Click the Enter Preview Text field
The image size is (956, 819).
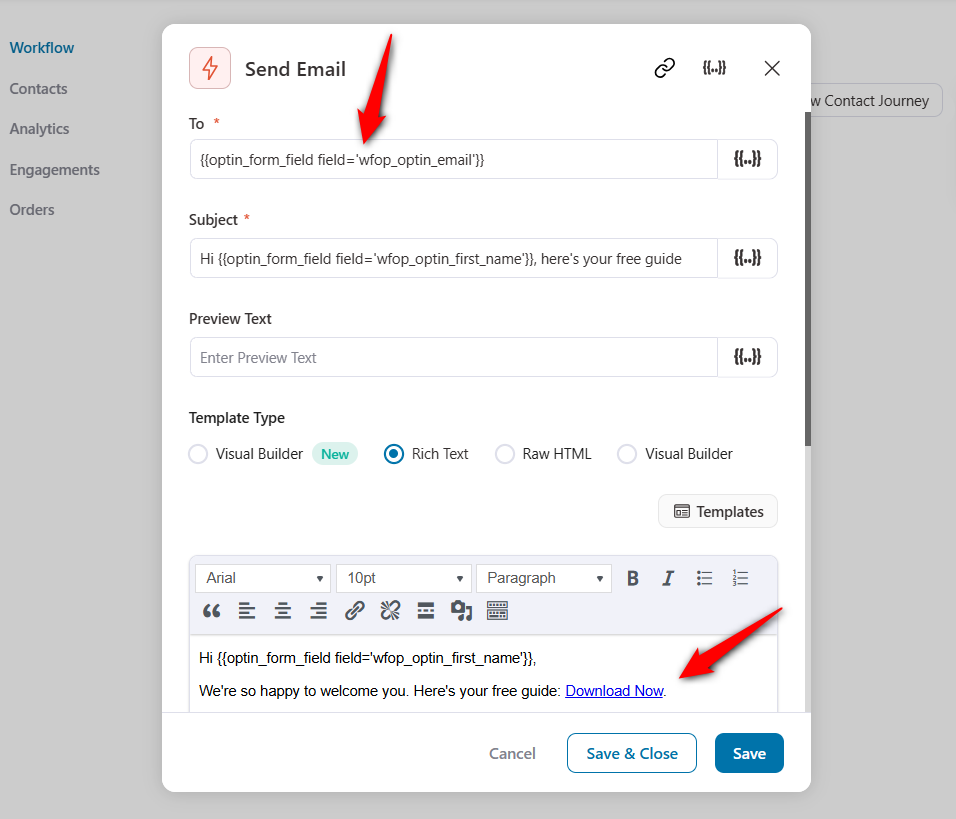[454, 357]
